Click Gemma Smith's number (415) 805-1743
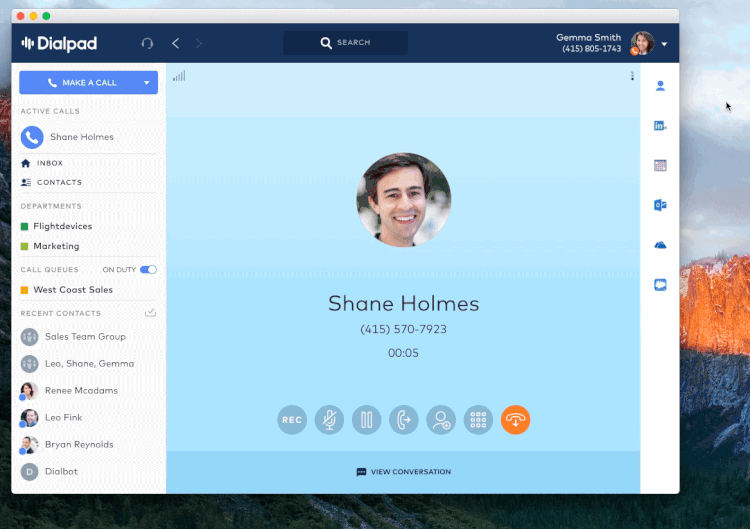The height and width of the screenshot is (529, 750). (592, 49)
